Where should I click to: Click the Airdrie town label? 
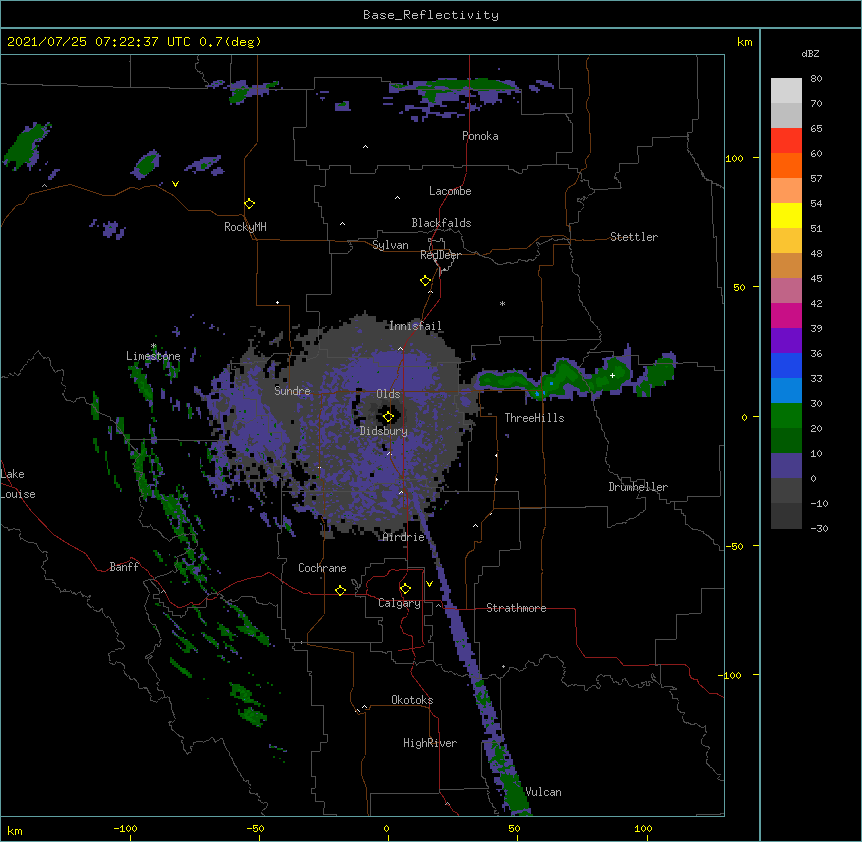click(404, 537)
